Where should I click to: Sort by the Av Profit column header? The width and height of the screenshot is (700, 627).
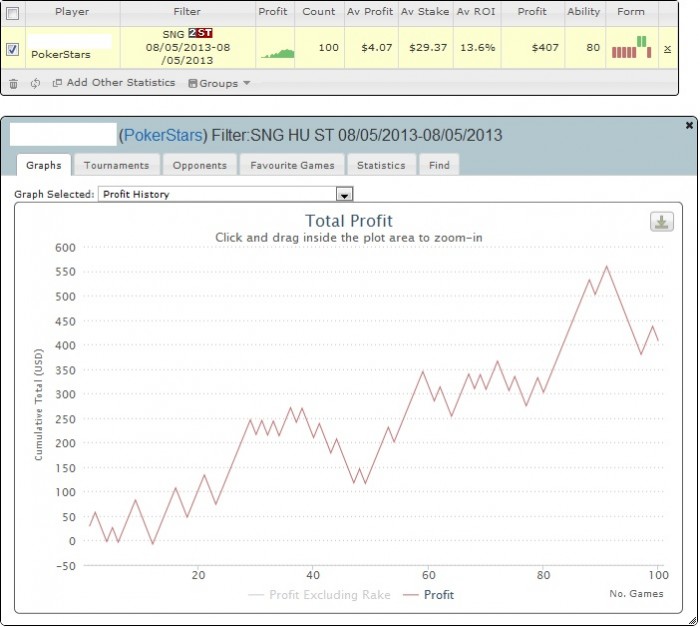coord(370,12)
